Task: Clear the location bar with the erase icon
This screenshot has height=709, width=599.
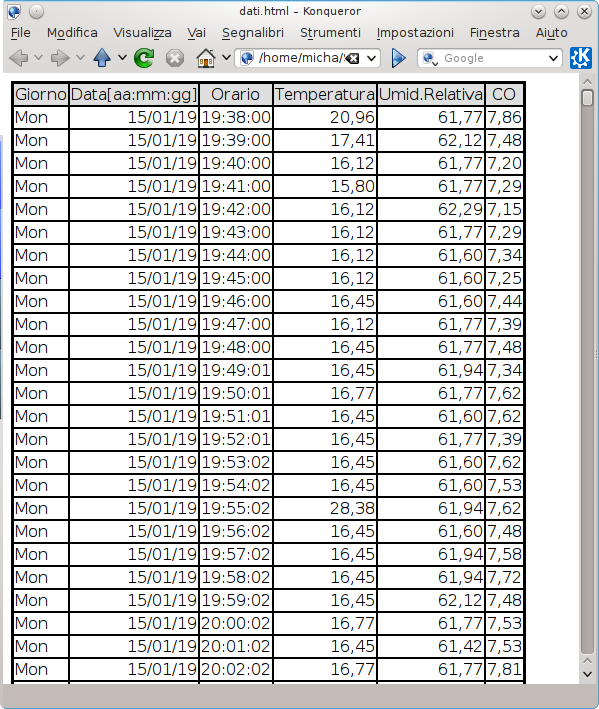Action: click(353, 58)
